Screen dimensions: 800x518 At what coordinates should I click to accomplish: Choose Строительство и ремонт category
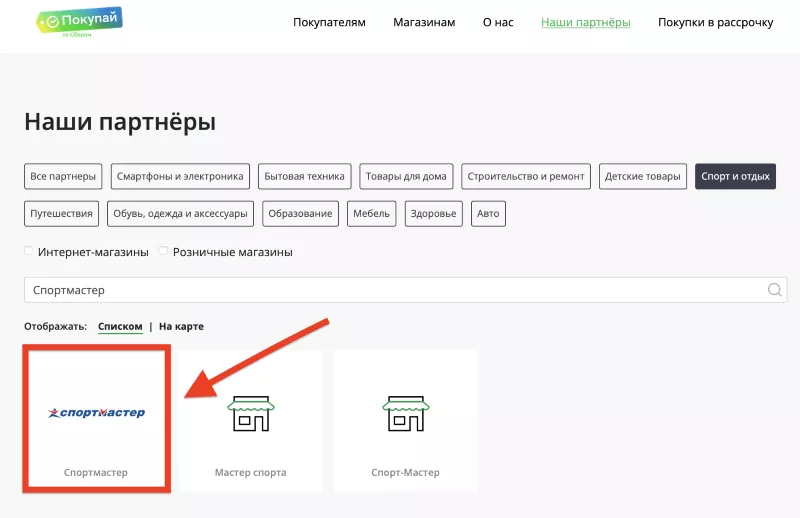click(x=526, y=176)
